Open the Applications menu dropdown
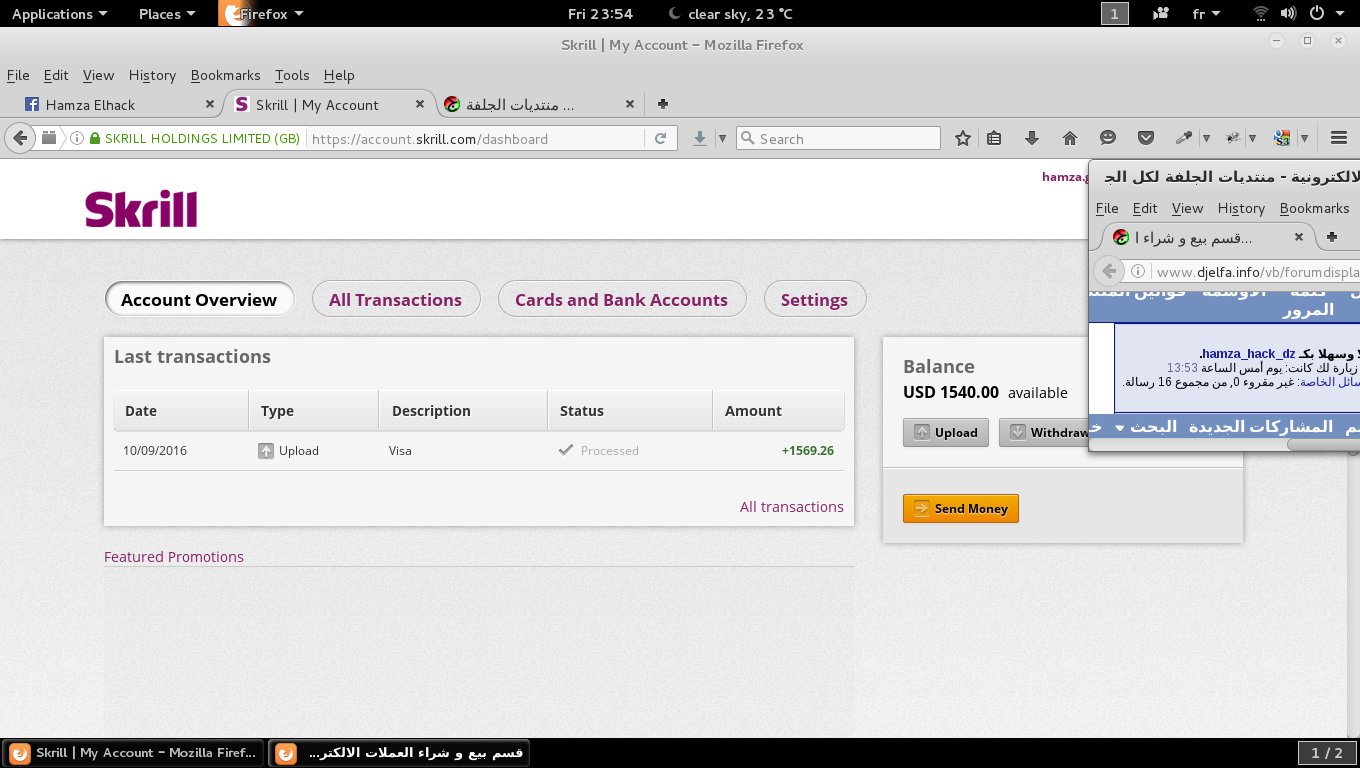 tap(60, 14)
